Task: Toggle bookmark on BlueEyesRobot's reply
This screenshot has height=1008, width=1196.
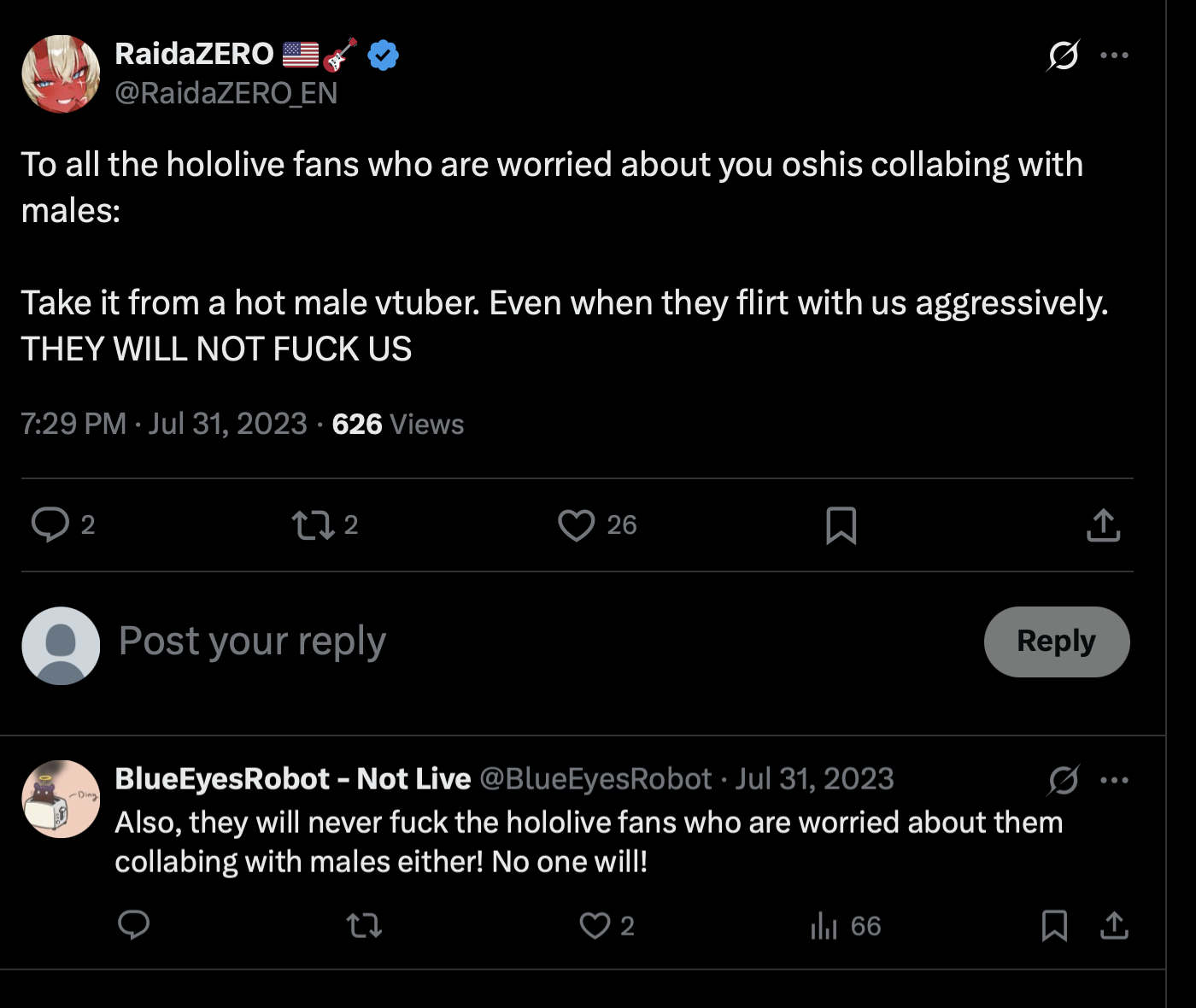Action: (1054, 925)
